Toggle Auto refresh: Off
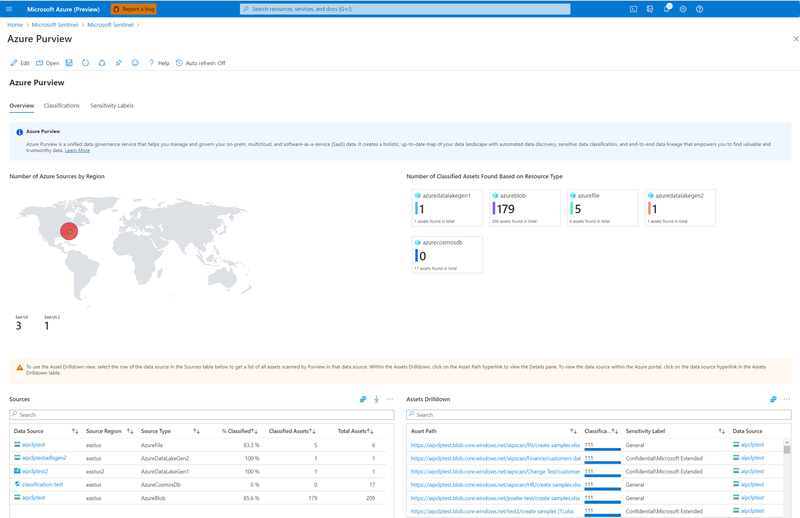800x518 pixels. click(x=201, y=63)
